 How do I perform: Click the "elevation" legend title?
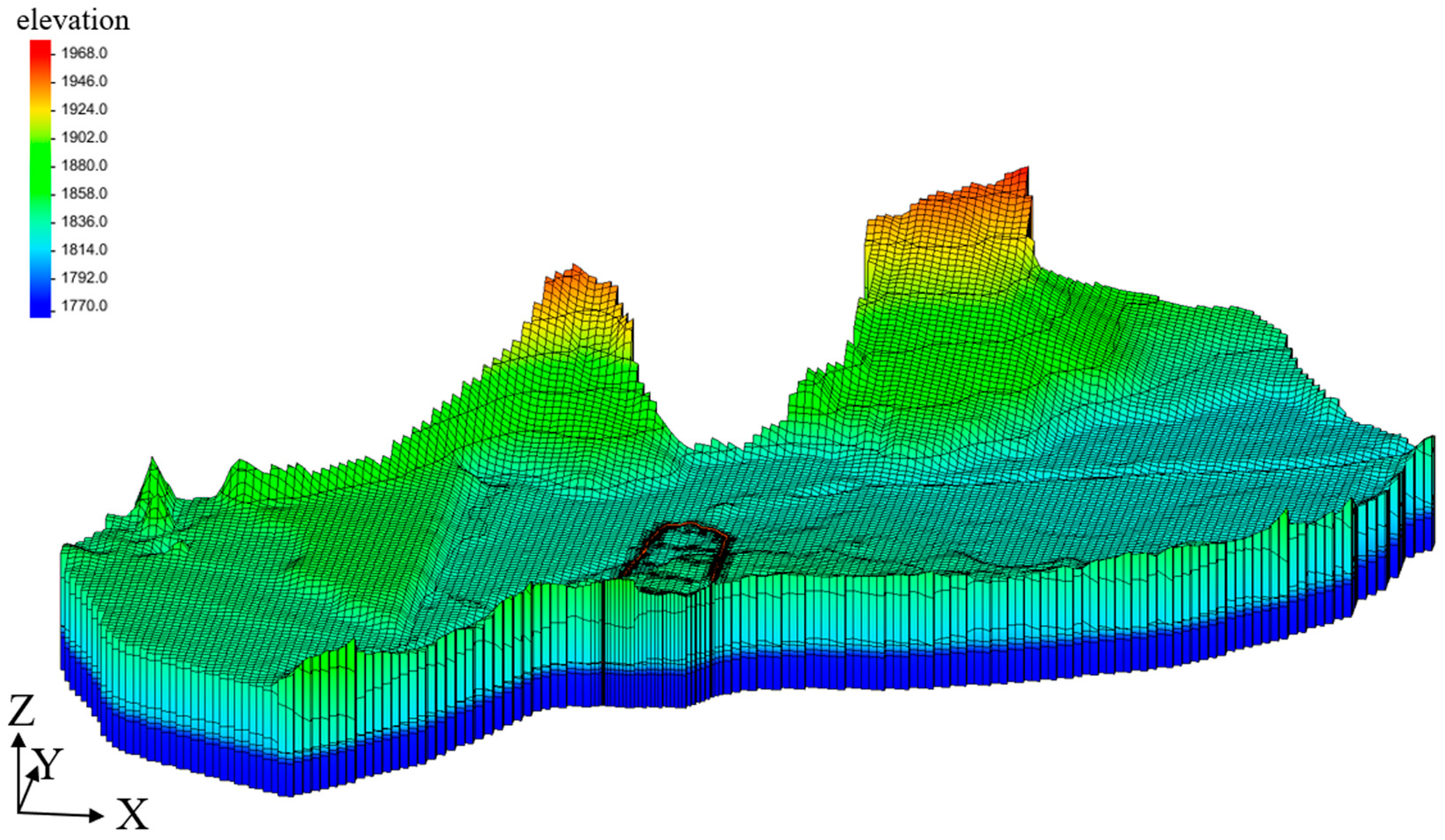click(73, 21)
